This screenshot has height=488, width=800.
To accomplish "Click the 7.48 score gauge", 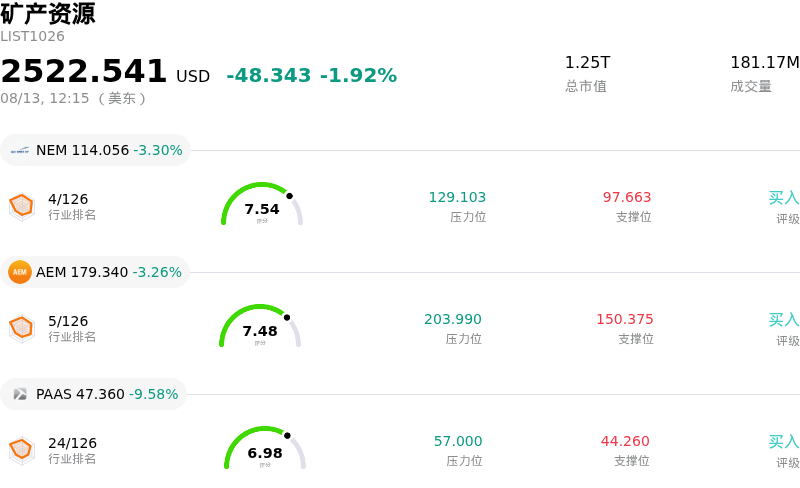I will [x=260, y=326].
